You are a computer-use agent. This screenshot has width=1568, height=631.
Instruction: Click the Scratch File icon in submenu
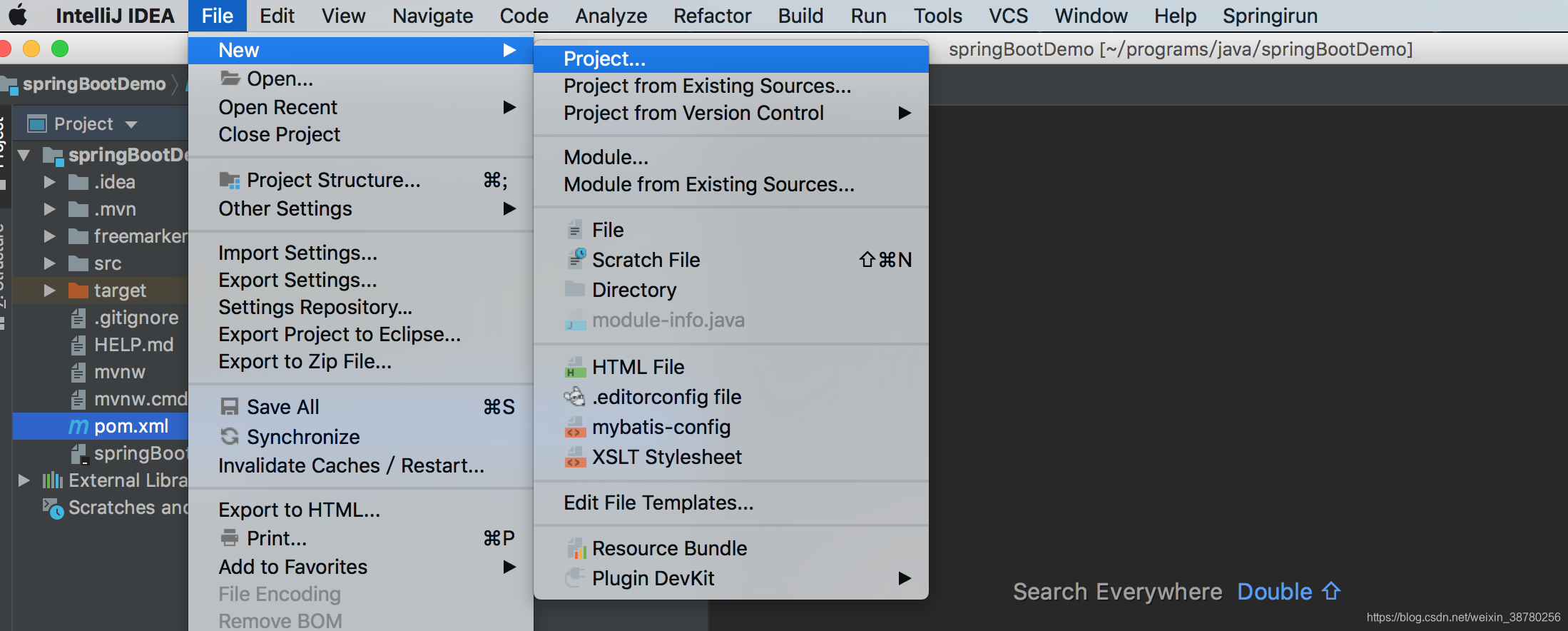click(x=576, y=259)
